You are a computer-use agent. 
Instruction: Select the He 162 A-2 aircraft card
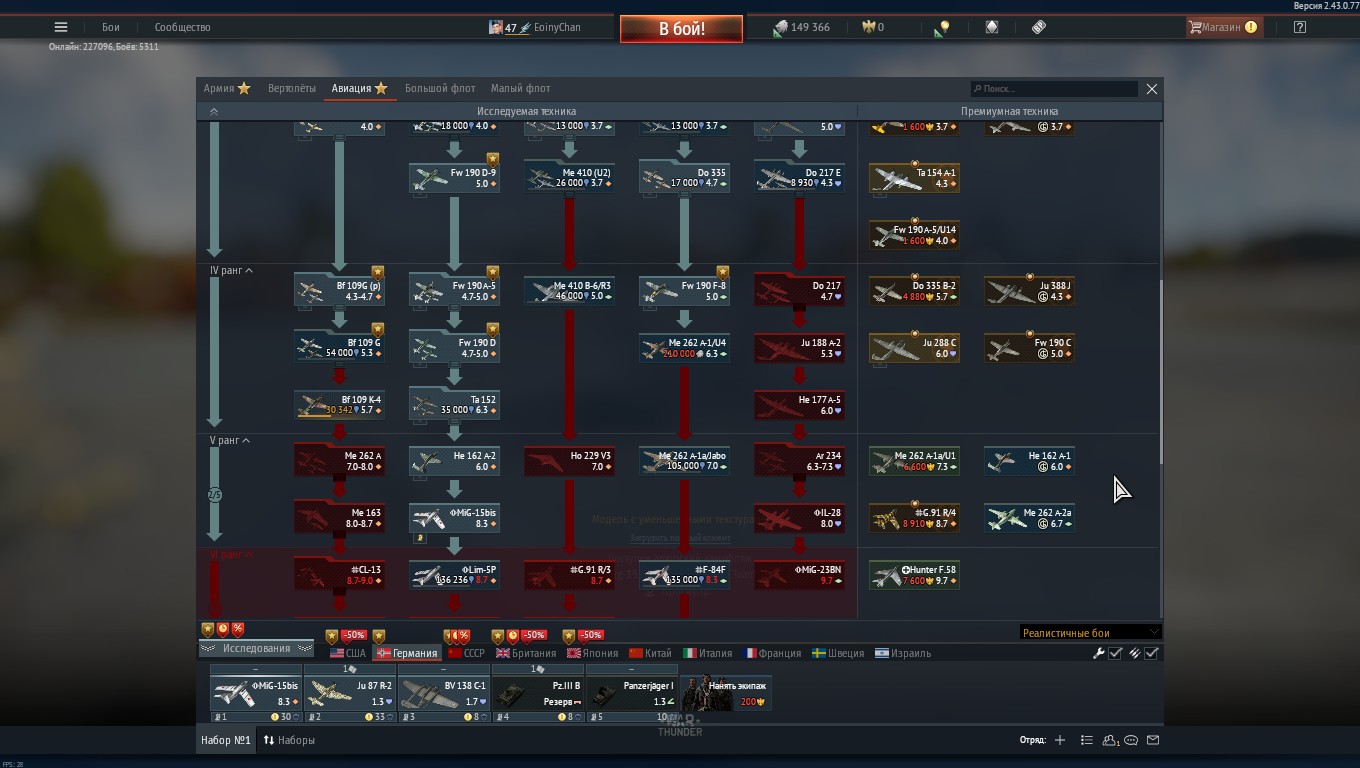(x=454, y=461)
